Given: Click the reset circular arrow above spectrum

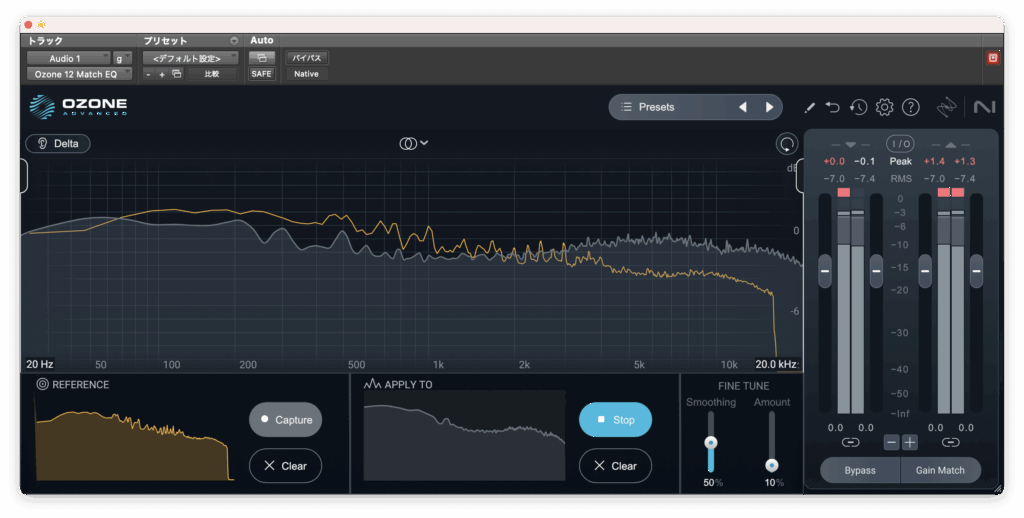Looking at the screenshot, I should [787, 144].
